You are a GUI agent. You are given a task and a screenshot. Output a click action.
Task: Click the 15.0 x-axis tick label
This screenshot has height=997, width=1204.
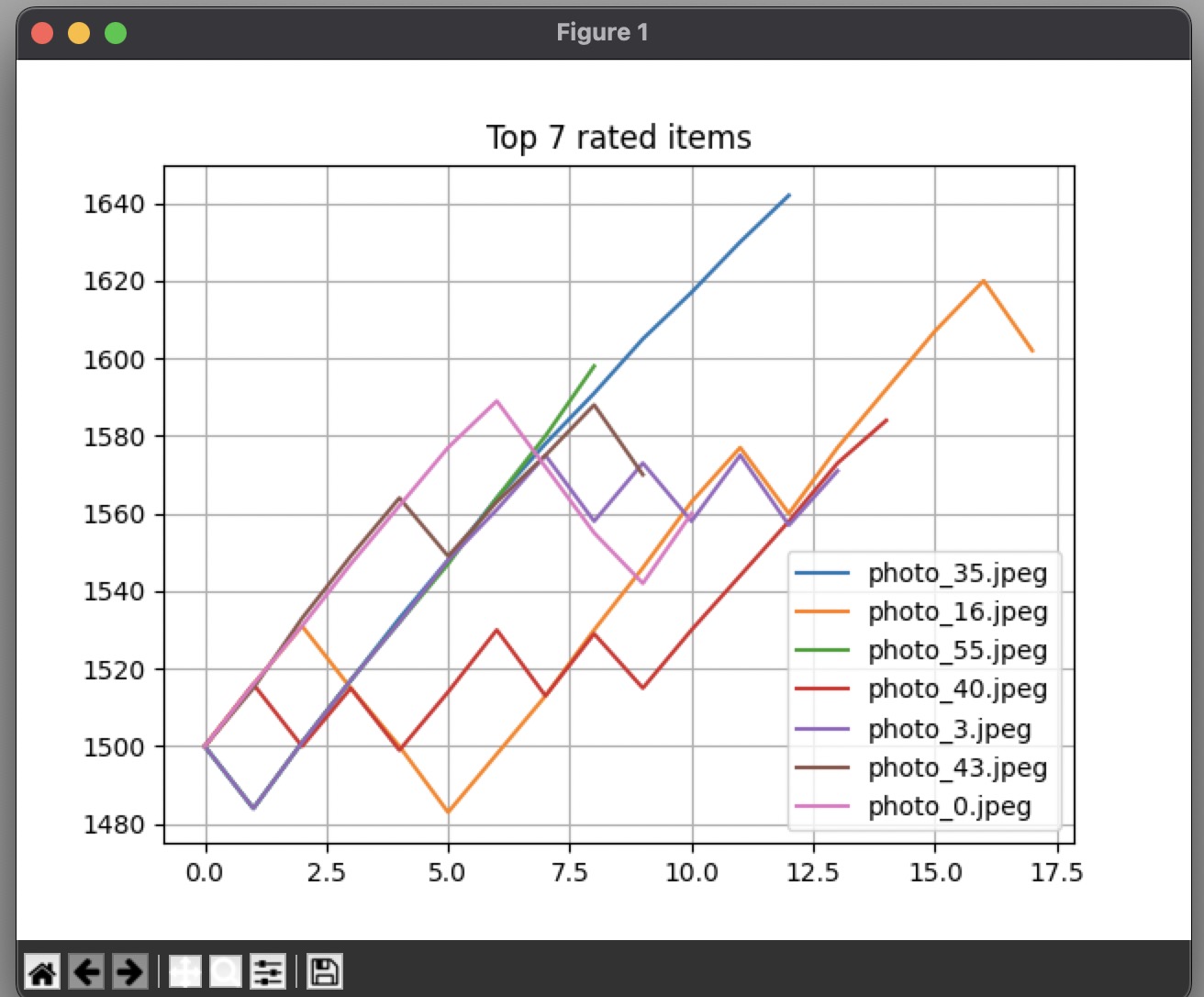pos(935,872)
